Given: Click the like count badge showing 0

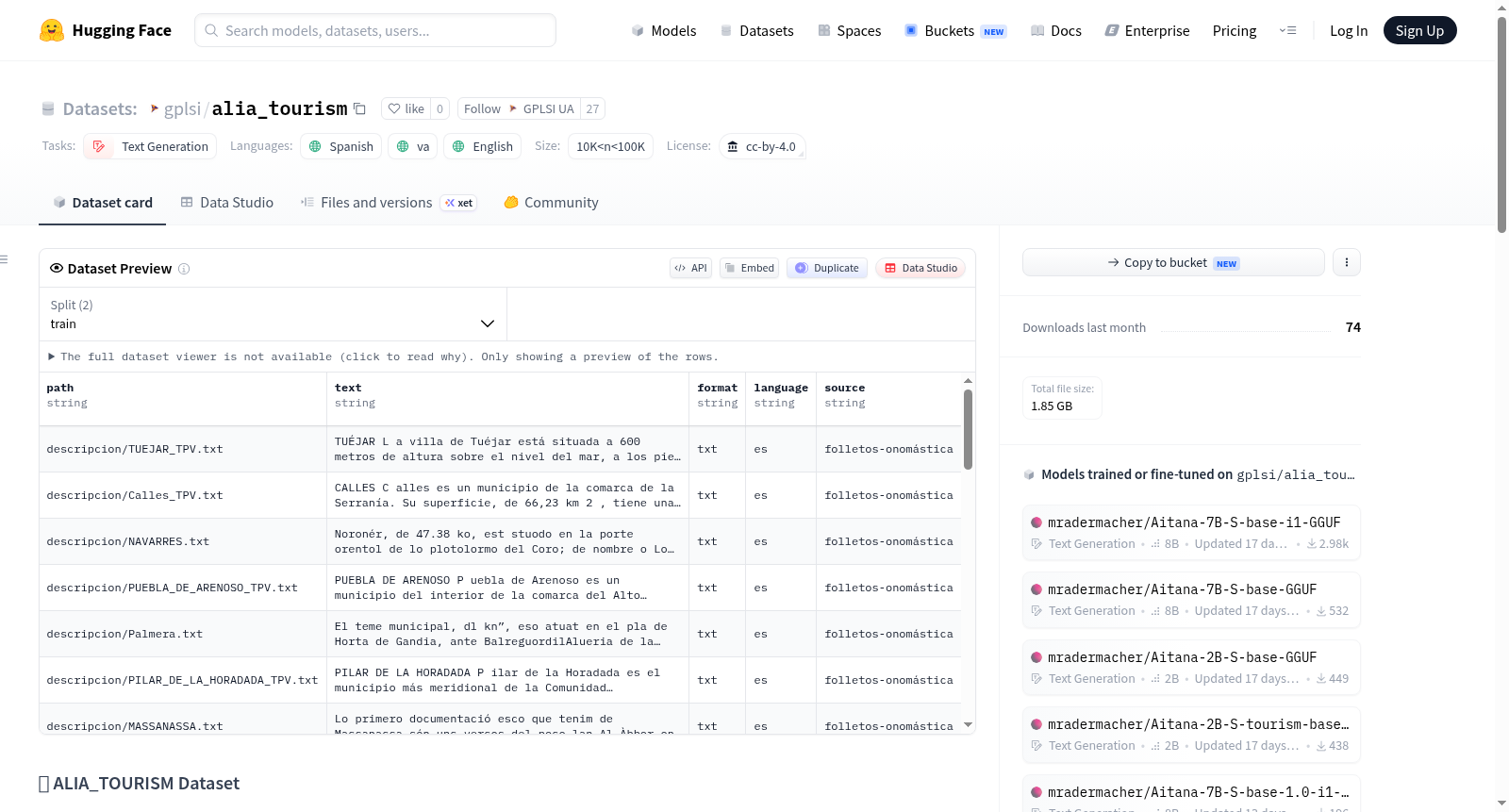Looking at the screenshot, I should click(x=439, y=108).
